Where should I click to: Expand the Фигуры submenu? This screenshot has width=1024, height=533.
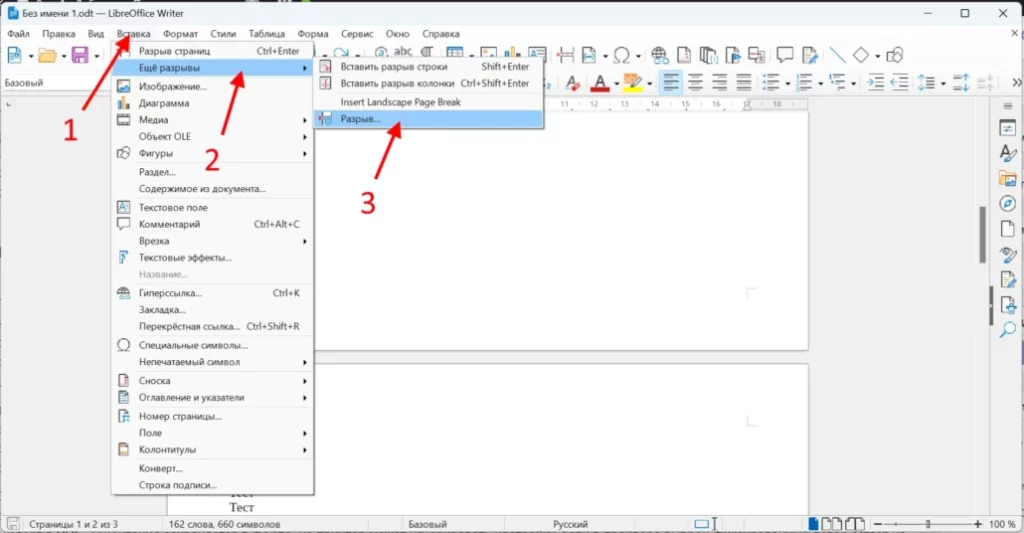click(213, 153)
